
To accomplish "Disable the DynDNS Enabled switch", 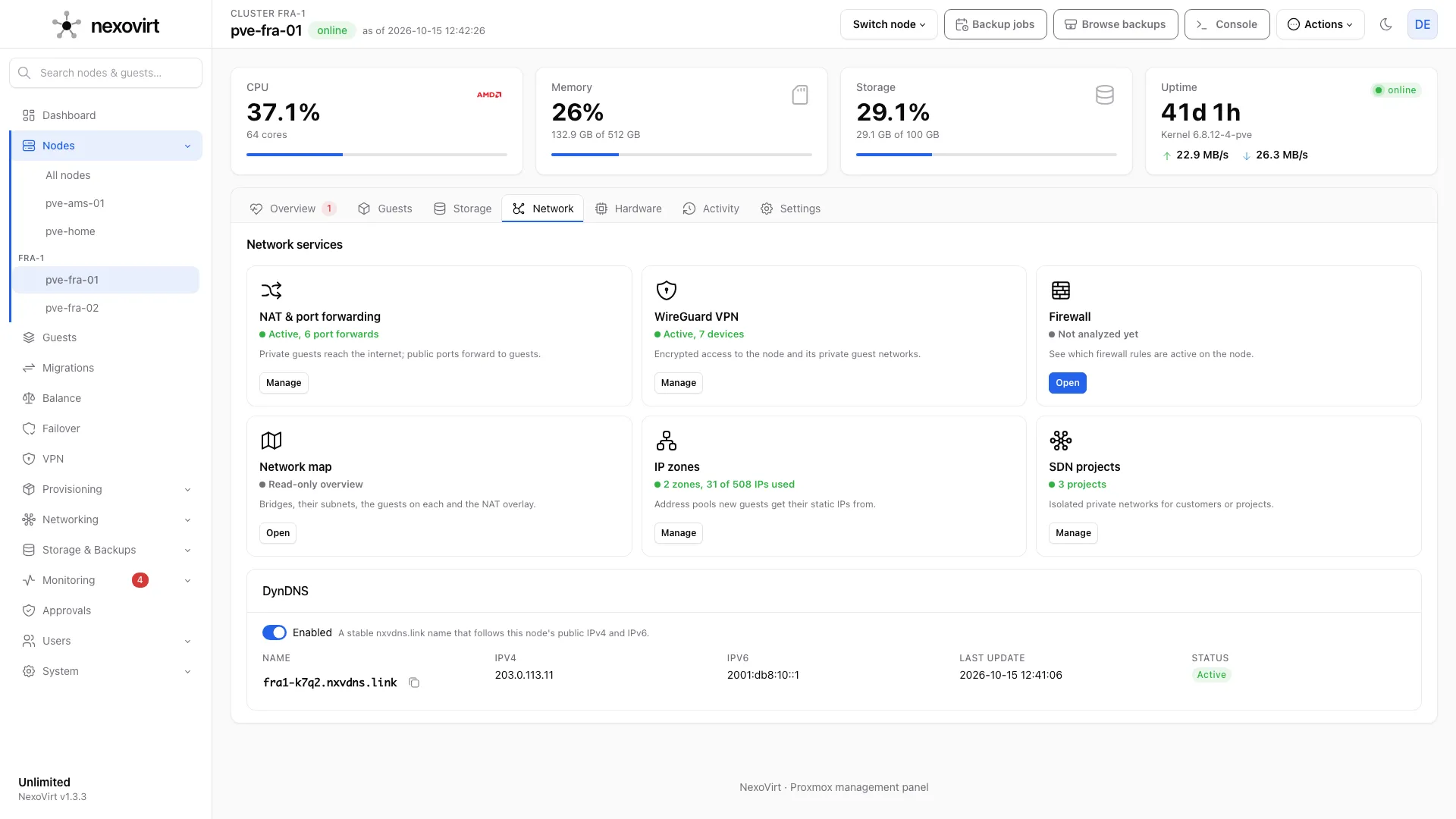I will point(275,632).
